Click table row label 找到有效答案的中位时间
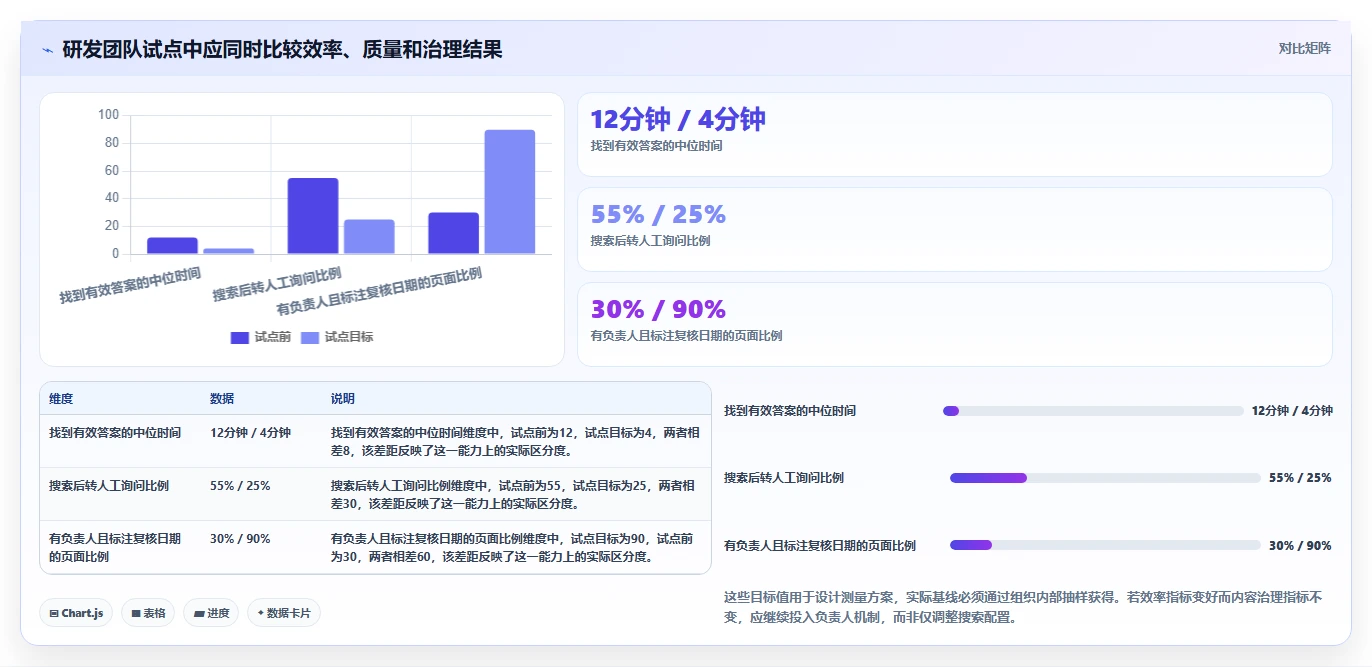The height and width of the screenshot is (667, 1372). [x=115, y=433]
